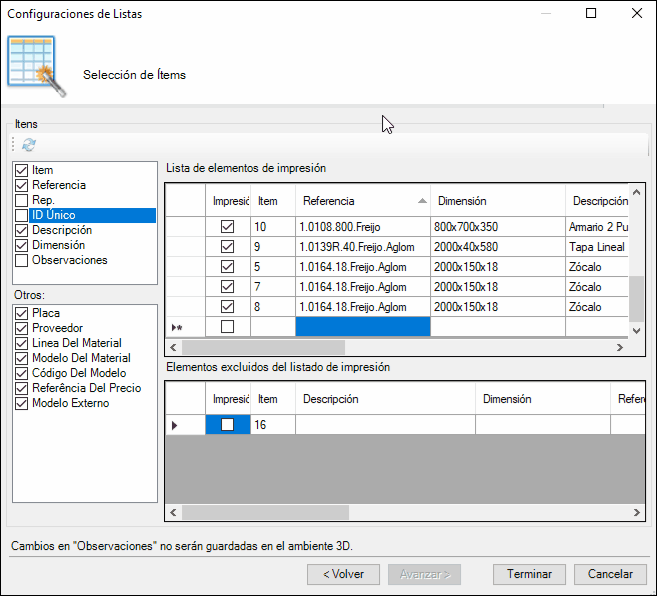
Task: Click right arrow of print list horizontal scrollbar
Action: coord(620,347)
